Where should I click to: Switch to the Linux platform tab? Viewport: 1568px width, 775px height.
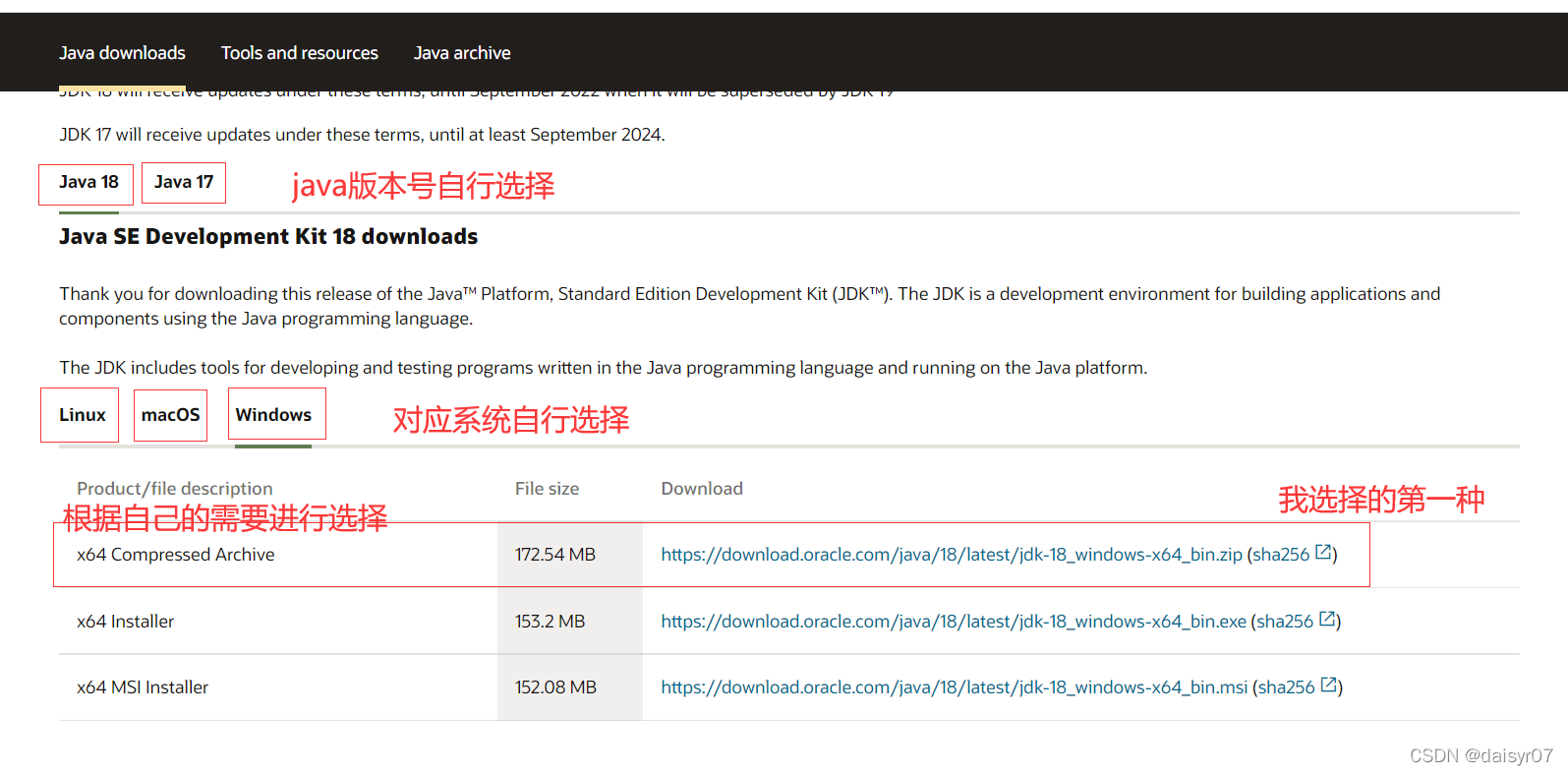83,415
